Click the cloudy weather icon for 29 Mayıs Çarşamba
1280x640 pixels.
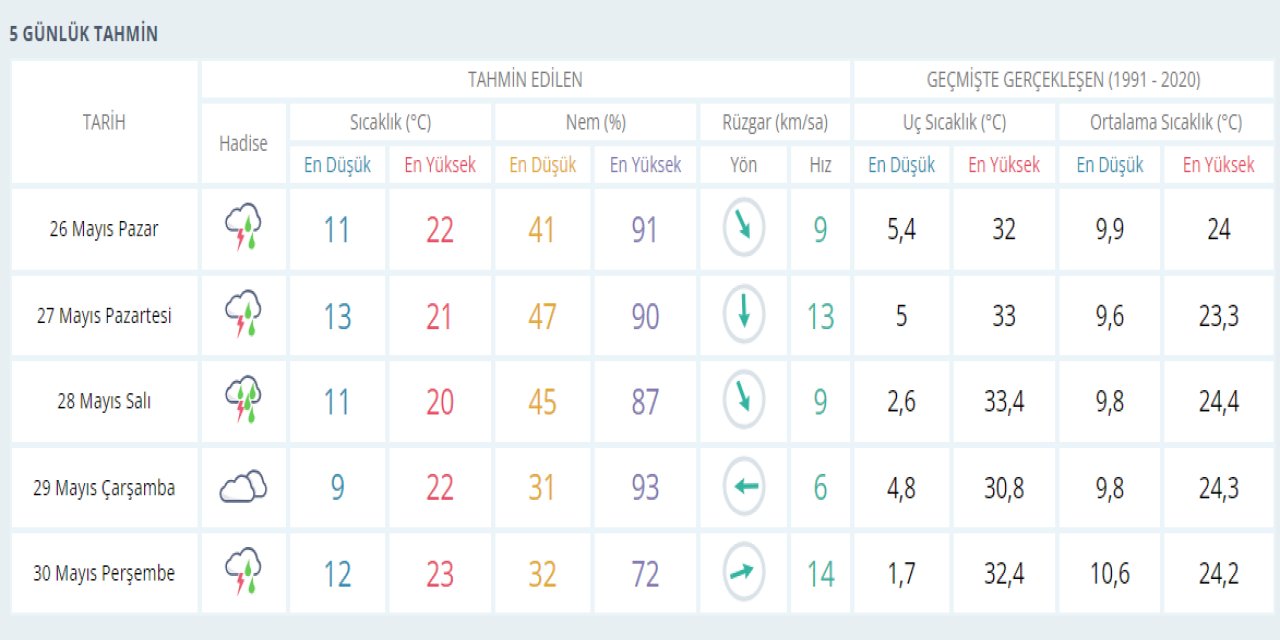tap(243, 486)
